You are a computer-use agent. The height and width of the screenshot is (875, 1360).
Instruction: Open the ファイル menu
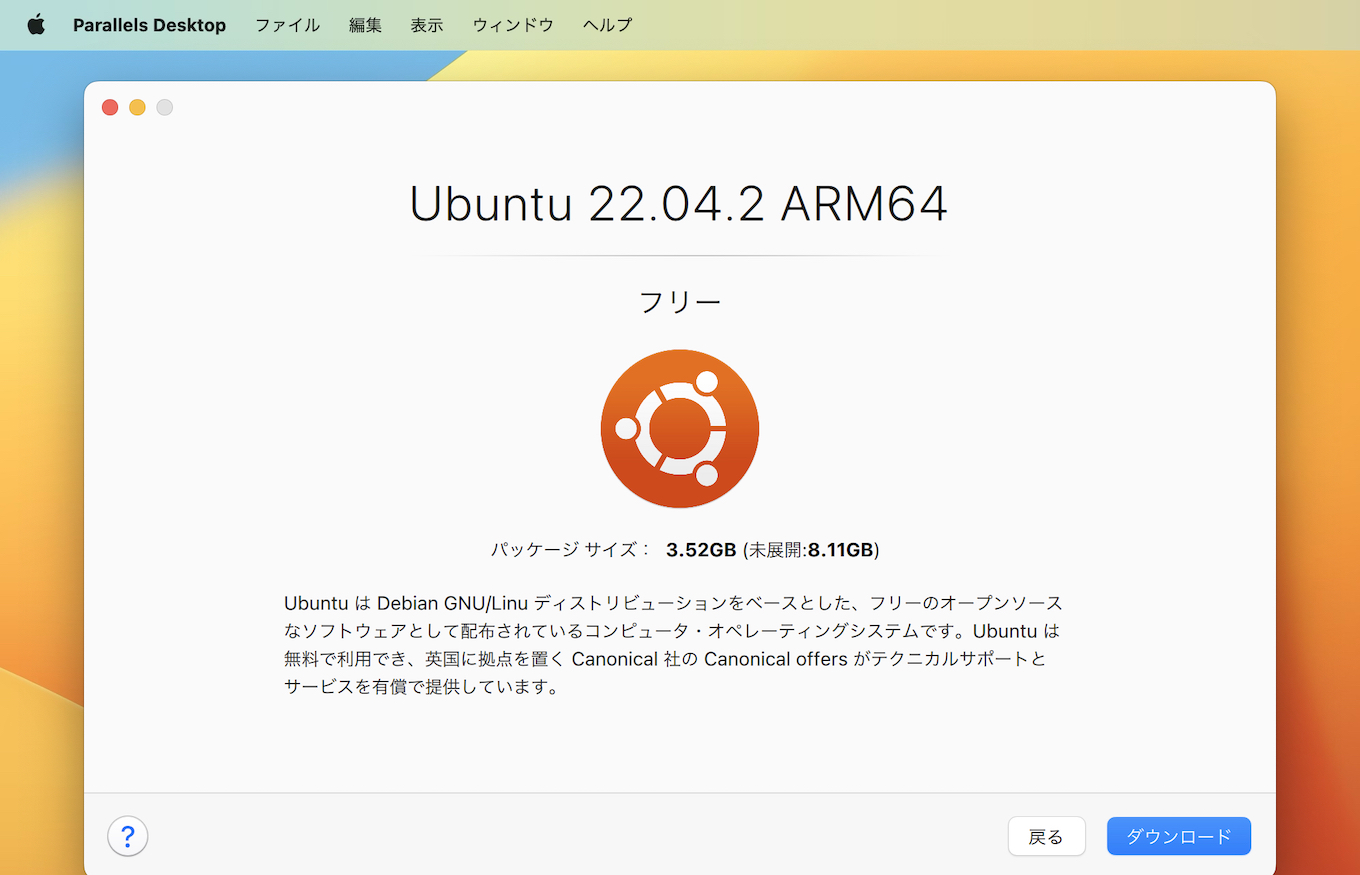point(287,25)
